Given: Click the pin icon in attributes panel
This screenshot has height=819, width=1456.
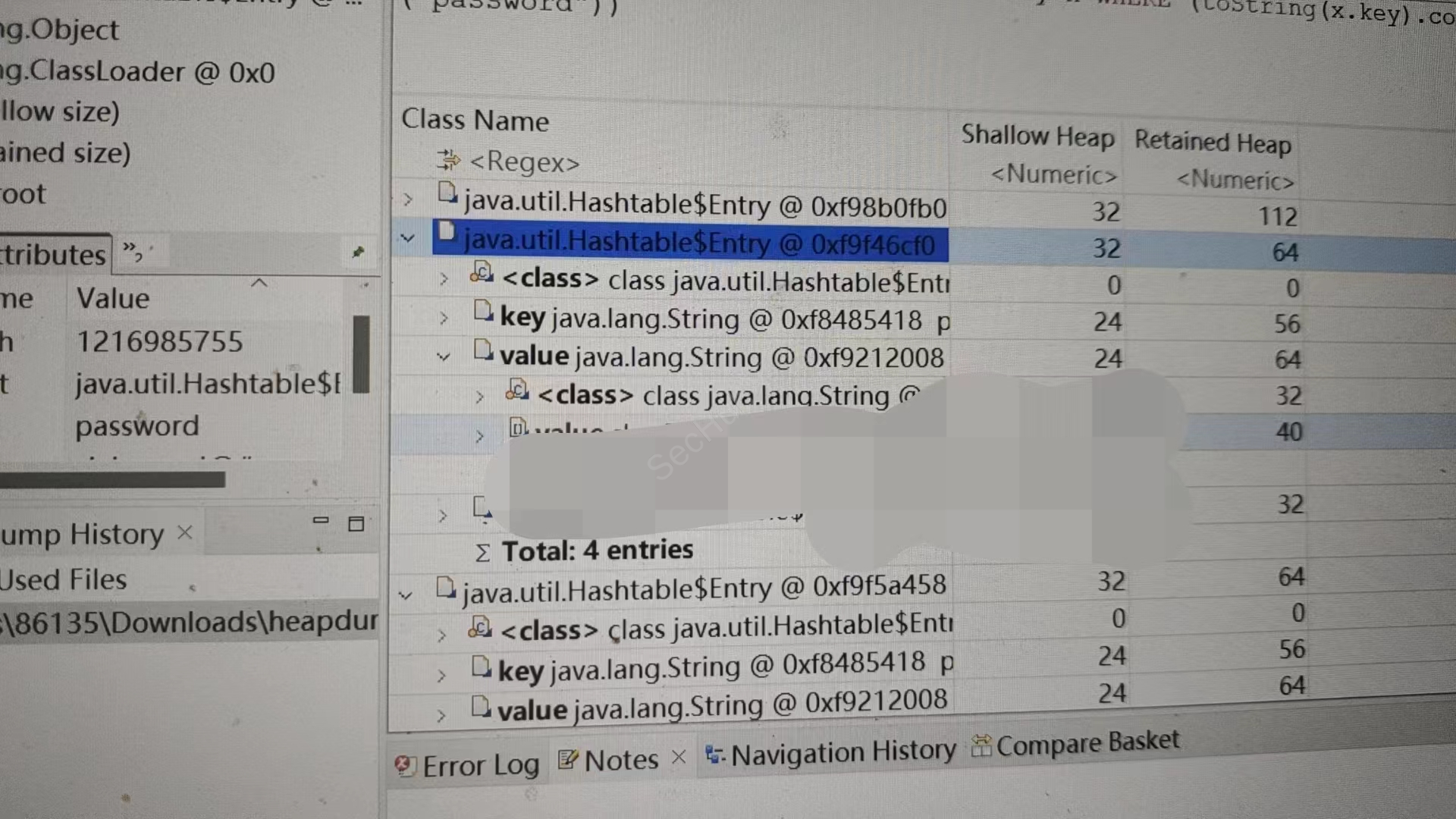Looking at the screenshot, I should 358,252.
